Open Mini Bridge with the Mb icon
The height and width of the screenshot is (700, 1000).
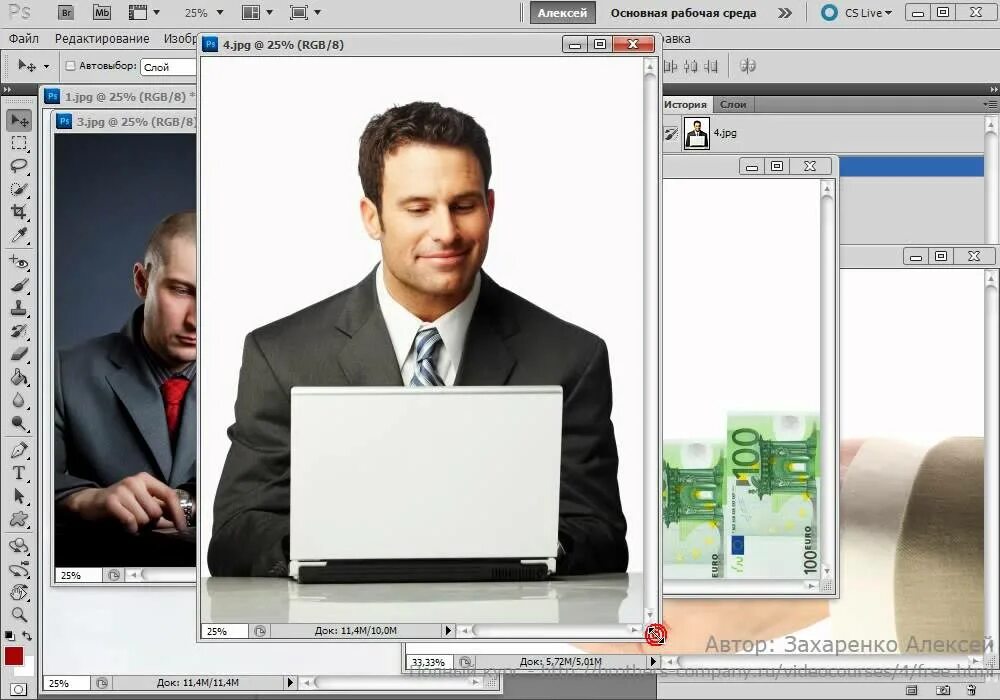pos(101,12)
